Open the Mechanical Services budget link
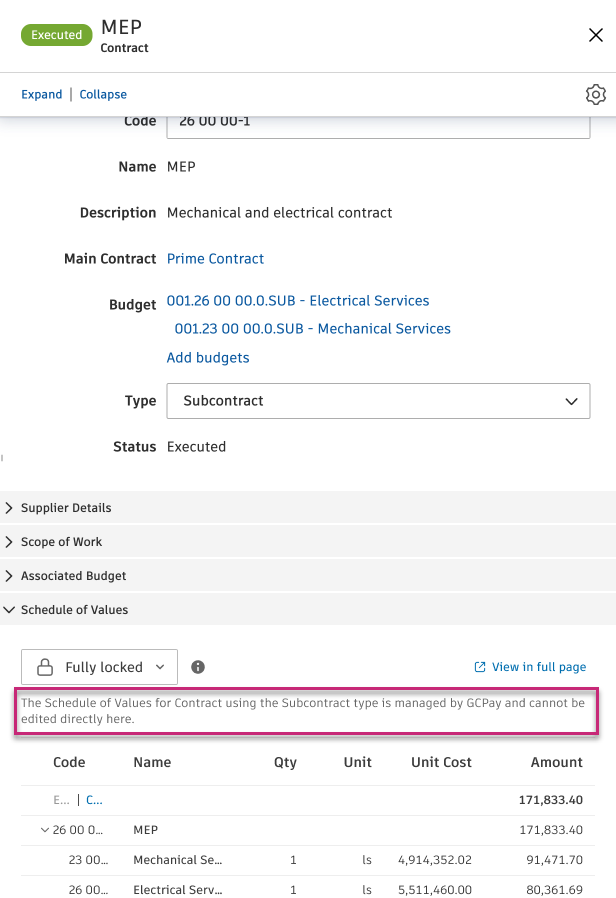The image size is (616, 898). click(313, 328)
